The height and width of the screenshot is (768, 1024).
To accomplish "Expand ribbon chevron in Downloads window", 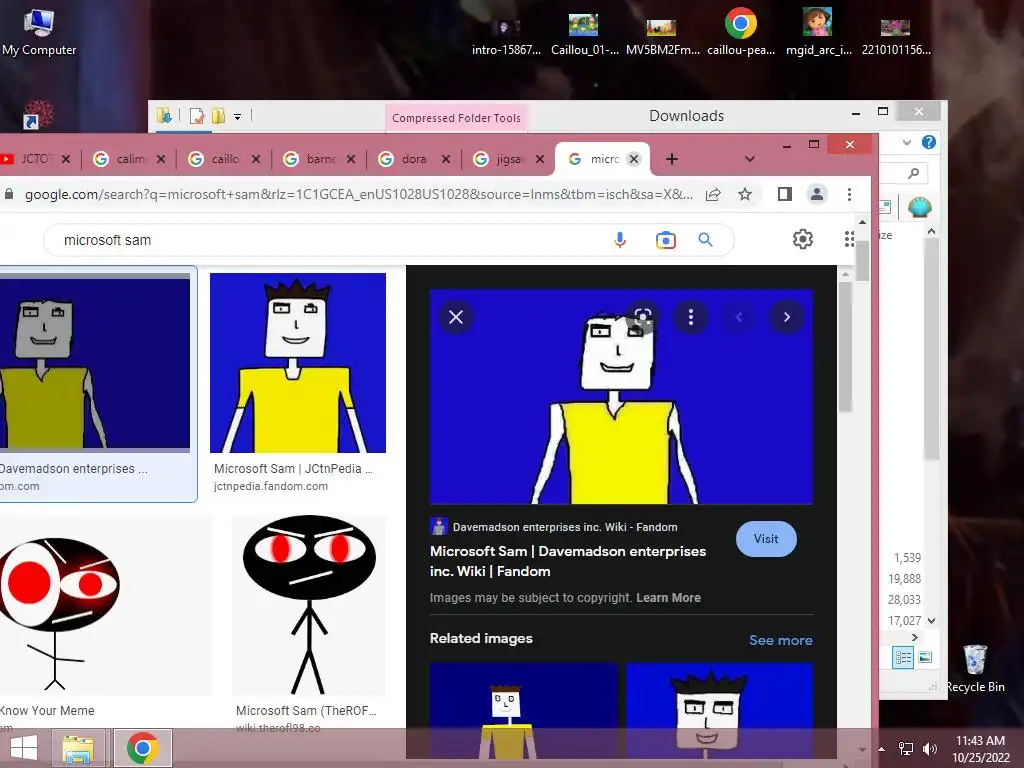I will point(906,142).
